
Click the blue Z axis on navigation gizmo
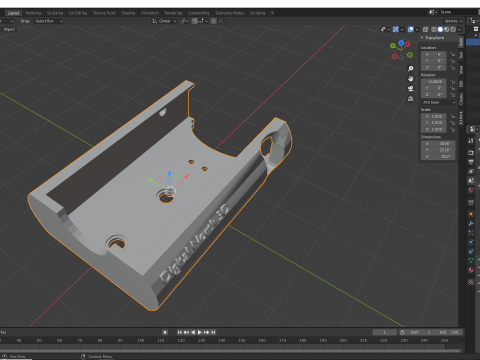point(401,43)
